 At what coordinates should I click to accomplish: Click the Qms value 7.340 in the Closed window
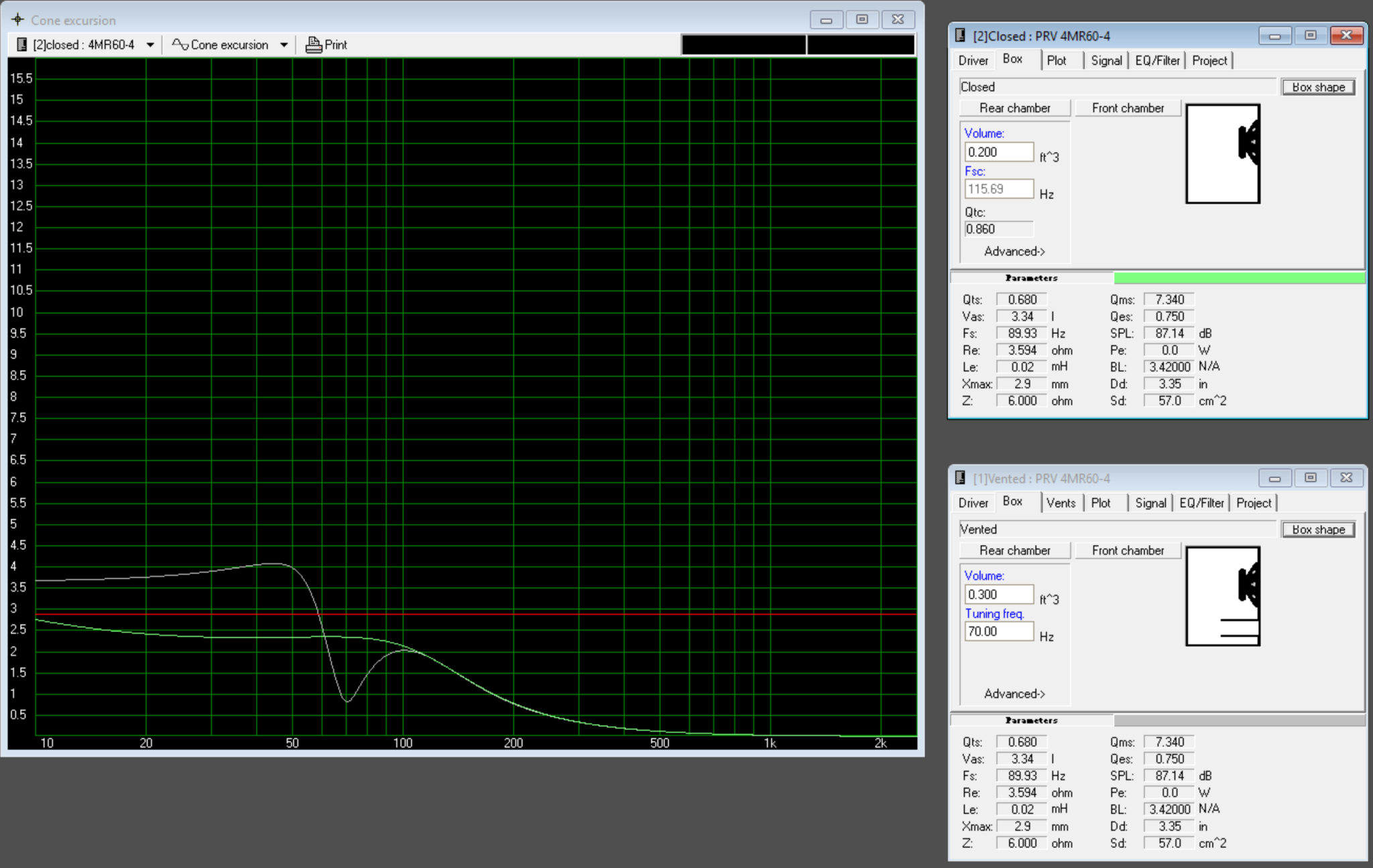coord(1169,300)
